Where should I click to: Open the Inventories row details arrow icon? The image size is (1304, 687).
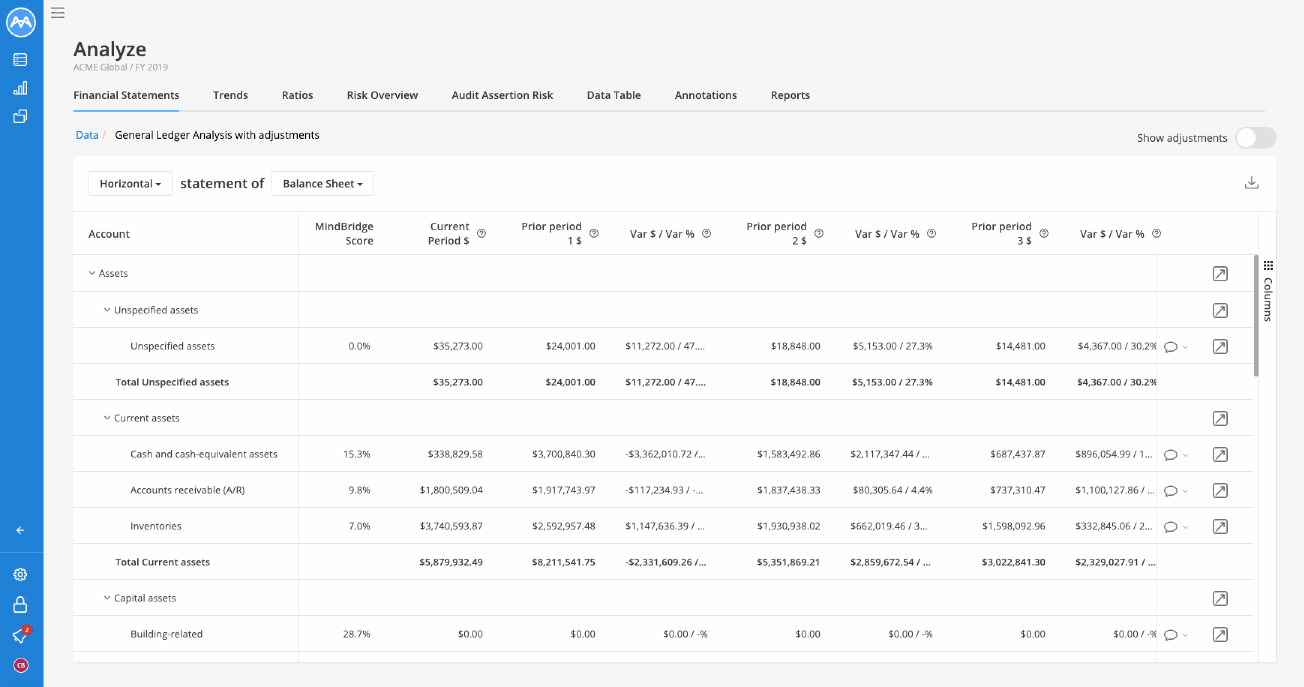tap(1220, 526)
